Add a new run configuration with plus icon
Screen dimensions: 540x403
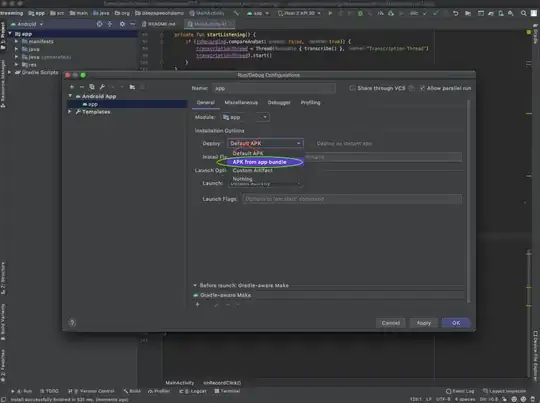click(x=72, y=87)
